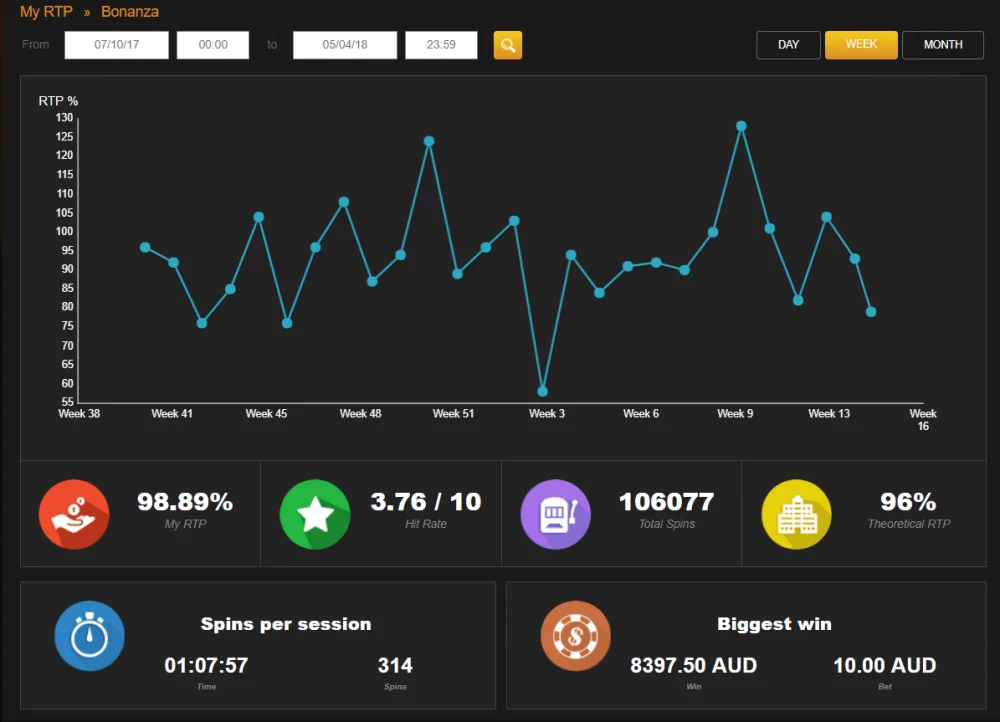Click the Spins per session heading
The width and height of the screenshot is (1000, 722).
(286, 624)
